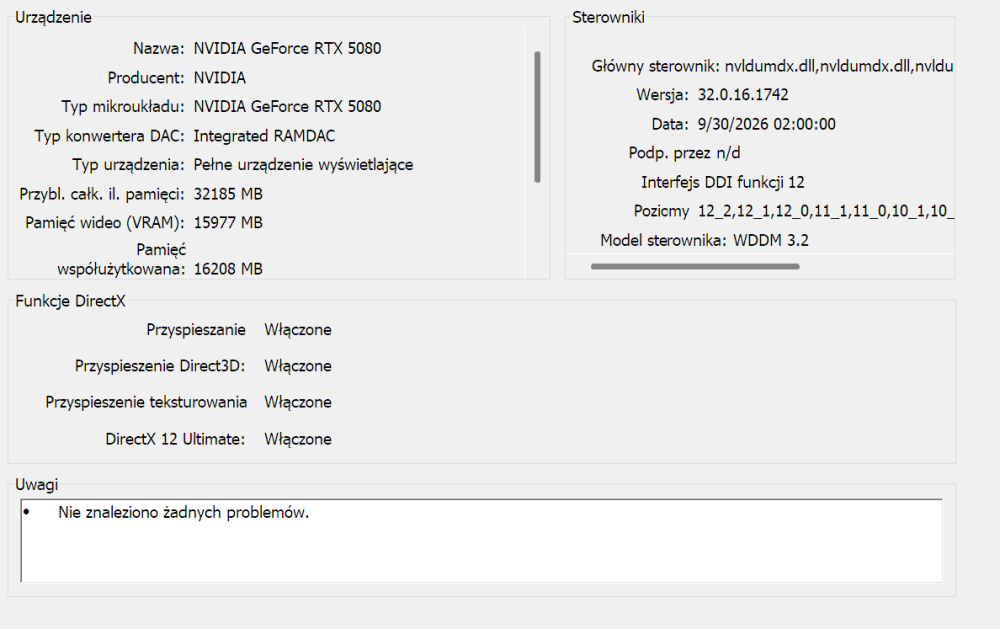
Task: Click the "Przyspieszenie Direct3D:" label
Action: tap(160, 366)
